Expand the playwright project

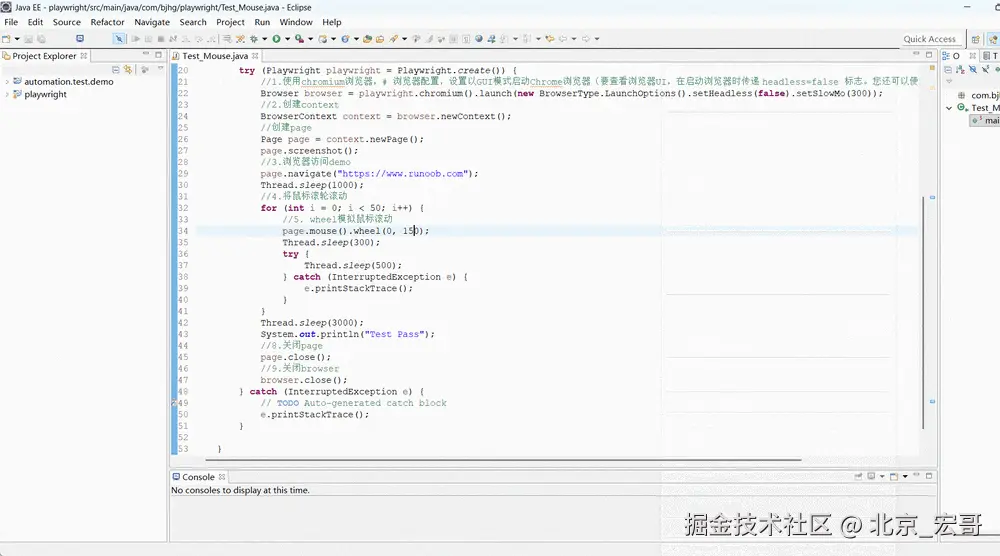(x=7, y=94)
